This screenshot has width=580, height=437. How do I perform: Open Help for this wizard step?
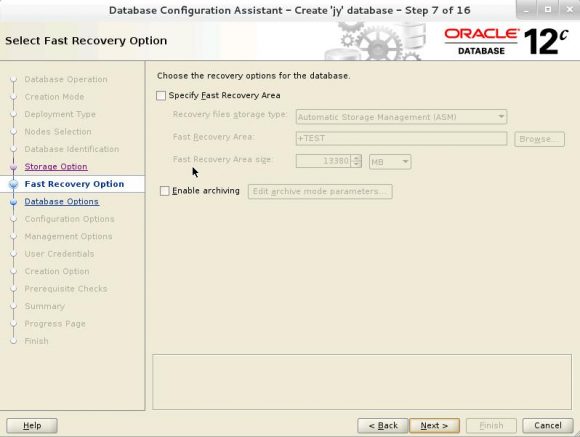coord(32,426)
